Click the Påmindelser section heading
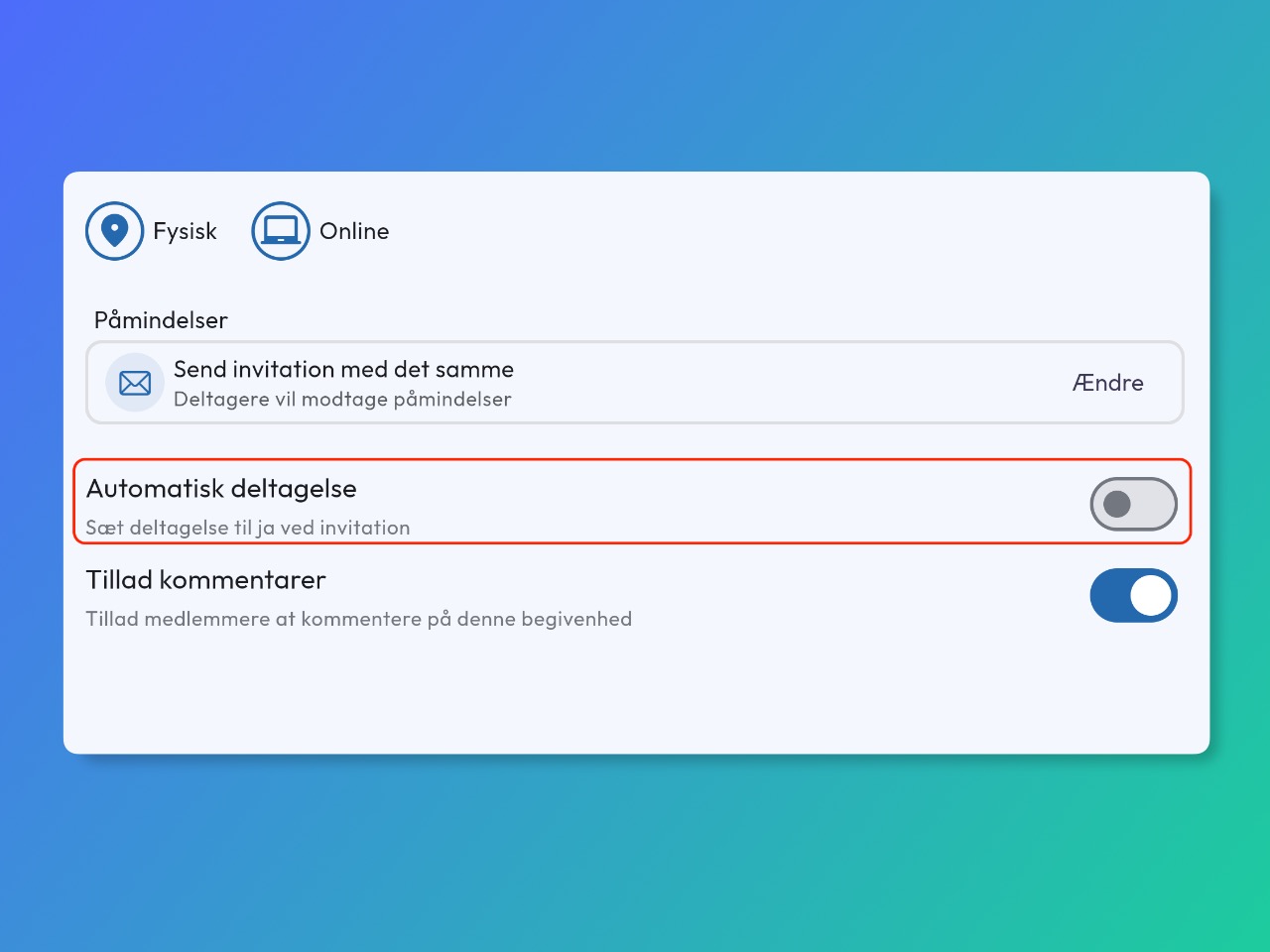 161,320
